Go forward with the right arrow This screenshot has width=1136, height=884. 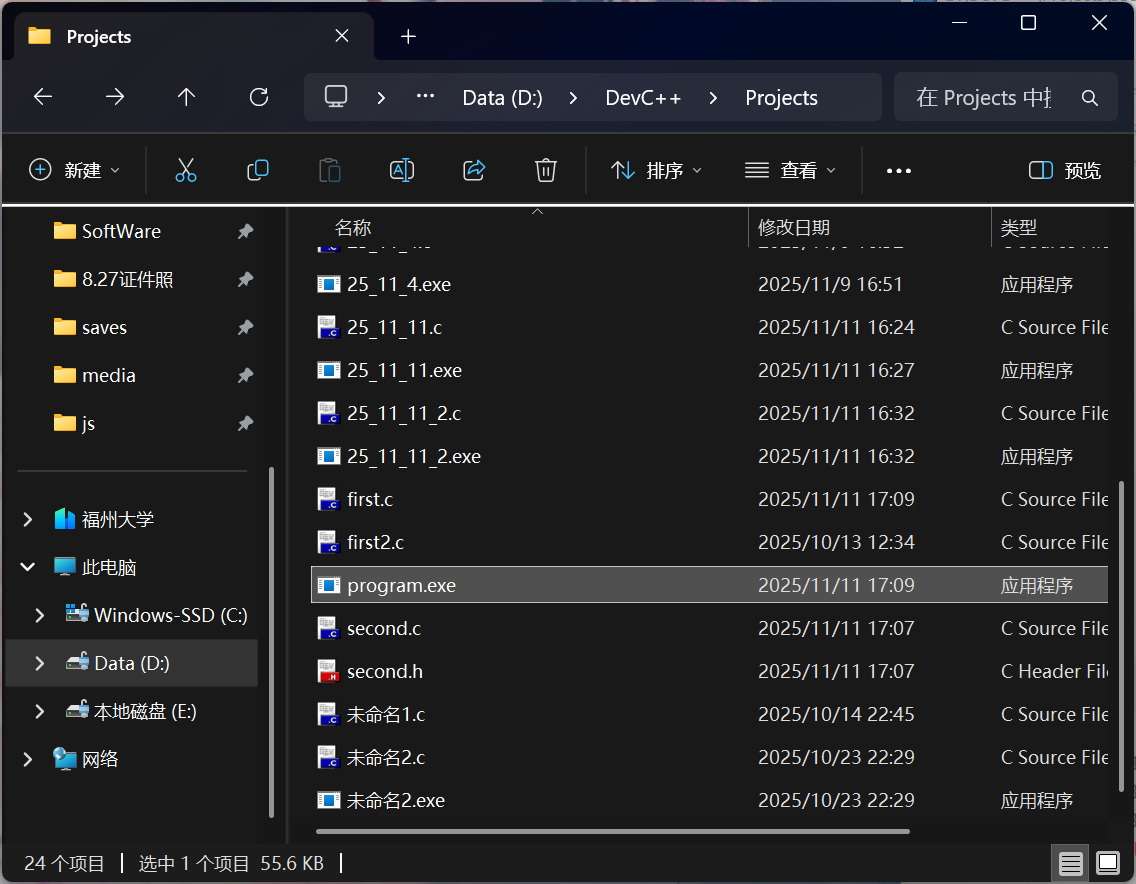[114, 96]
